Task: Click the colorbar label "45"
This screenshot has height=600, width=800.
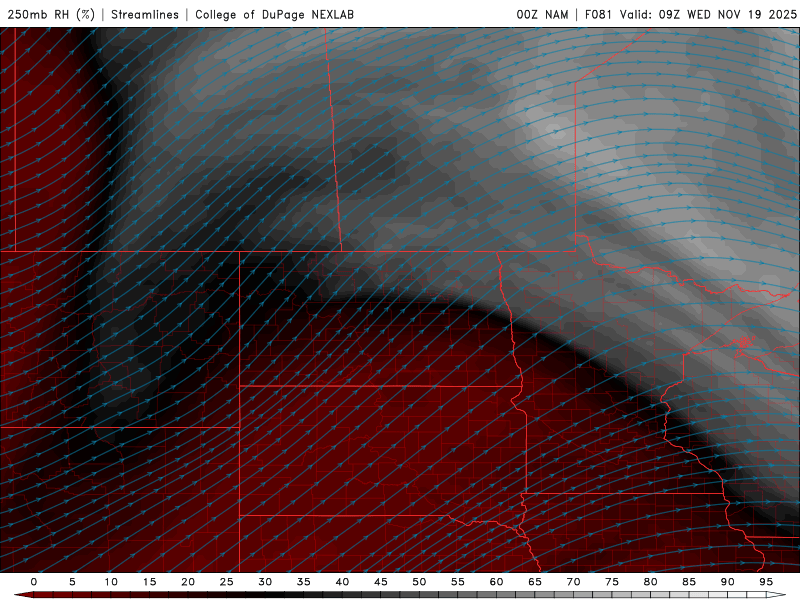Action: coord(381,582)
